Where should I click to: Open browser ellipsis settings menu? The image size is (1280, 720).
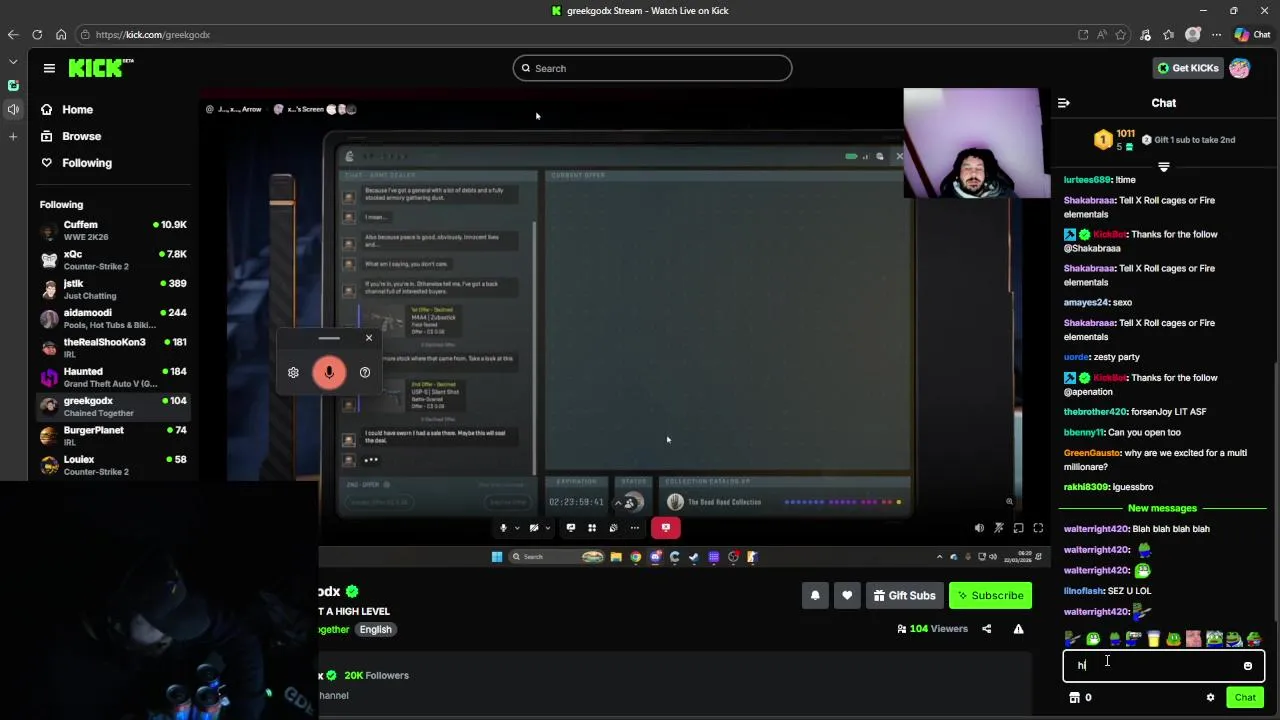1217,34
